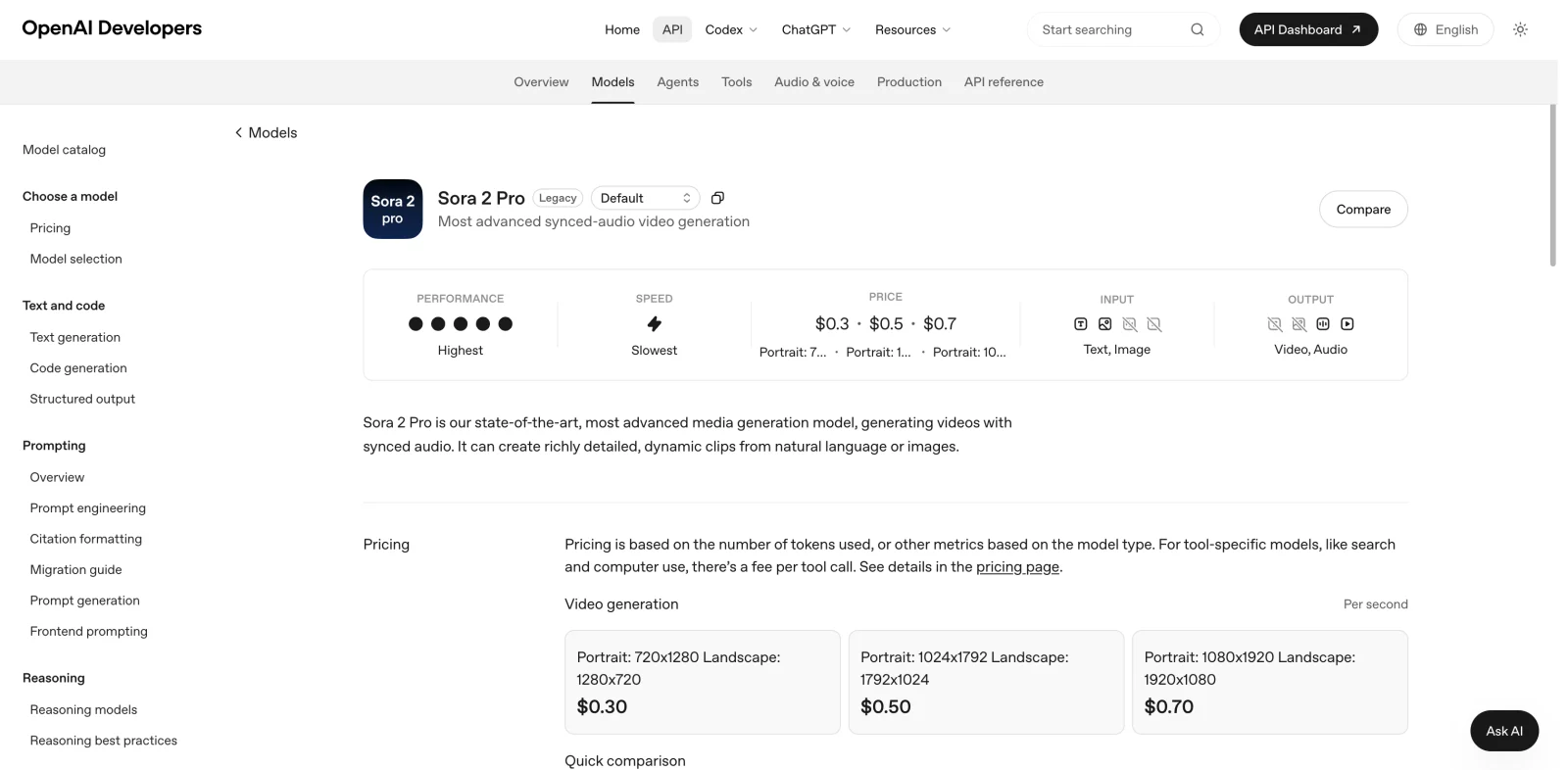The image size is (1568, 770).
Task: Select the Models tab
Action: pos(612,82)
